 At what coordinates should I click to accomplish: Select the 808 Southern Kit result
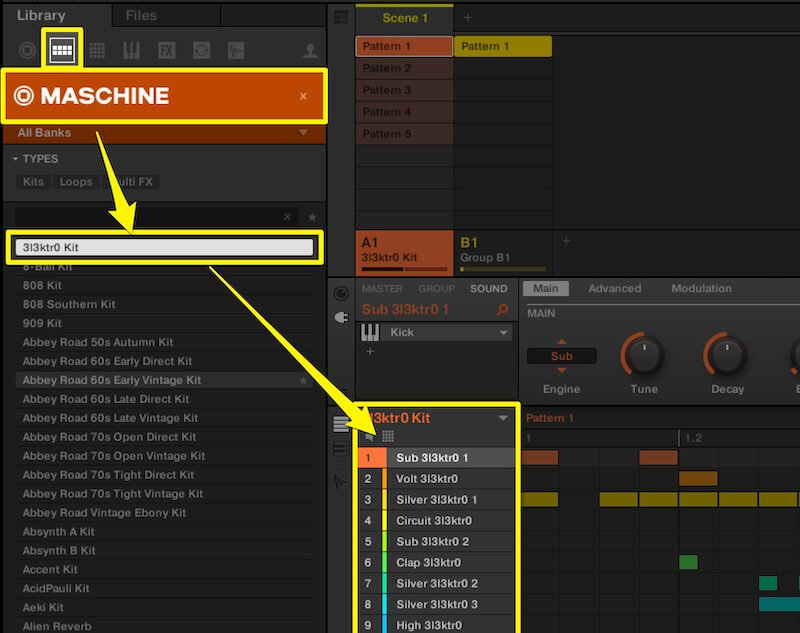(164, 304)
